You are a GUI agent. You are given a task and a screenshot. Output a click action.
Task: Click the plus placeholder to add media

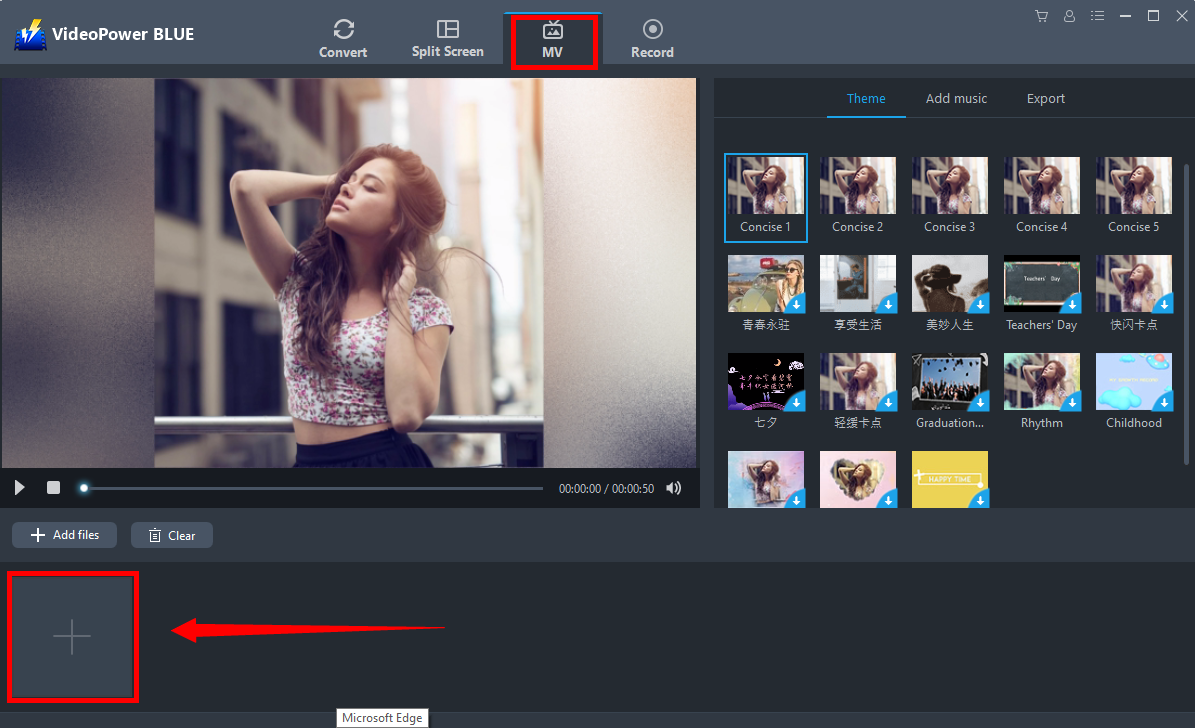click(x=72, y=637)
